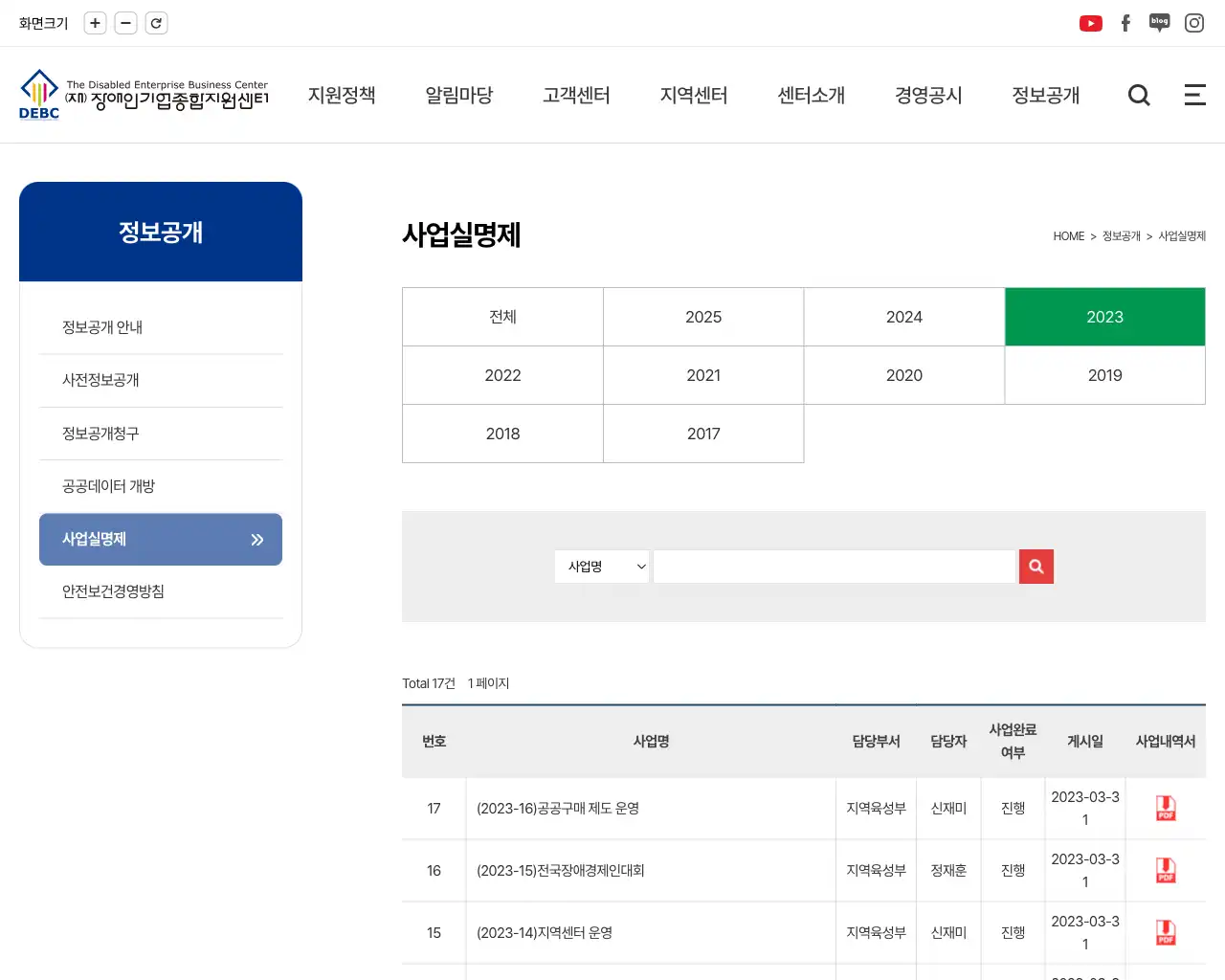The image size is (1225, 980).
Task: Select the 전체 year tab
Action: pos(502,317)
